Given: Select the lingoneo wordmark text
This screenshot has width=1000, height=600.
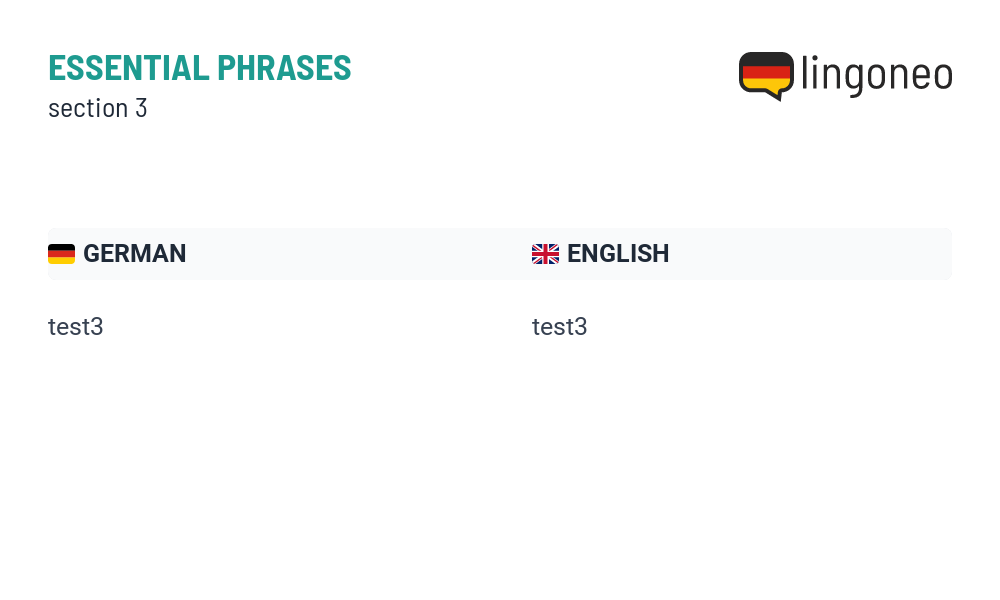Looking at the screenshot, I should pyautogui.click(x=877, y=75).
